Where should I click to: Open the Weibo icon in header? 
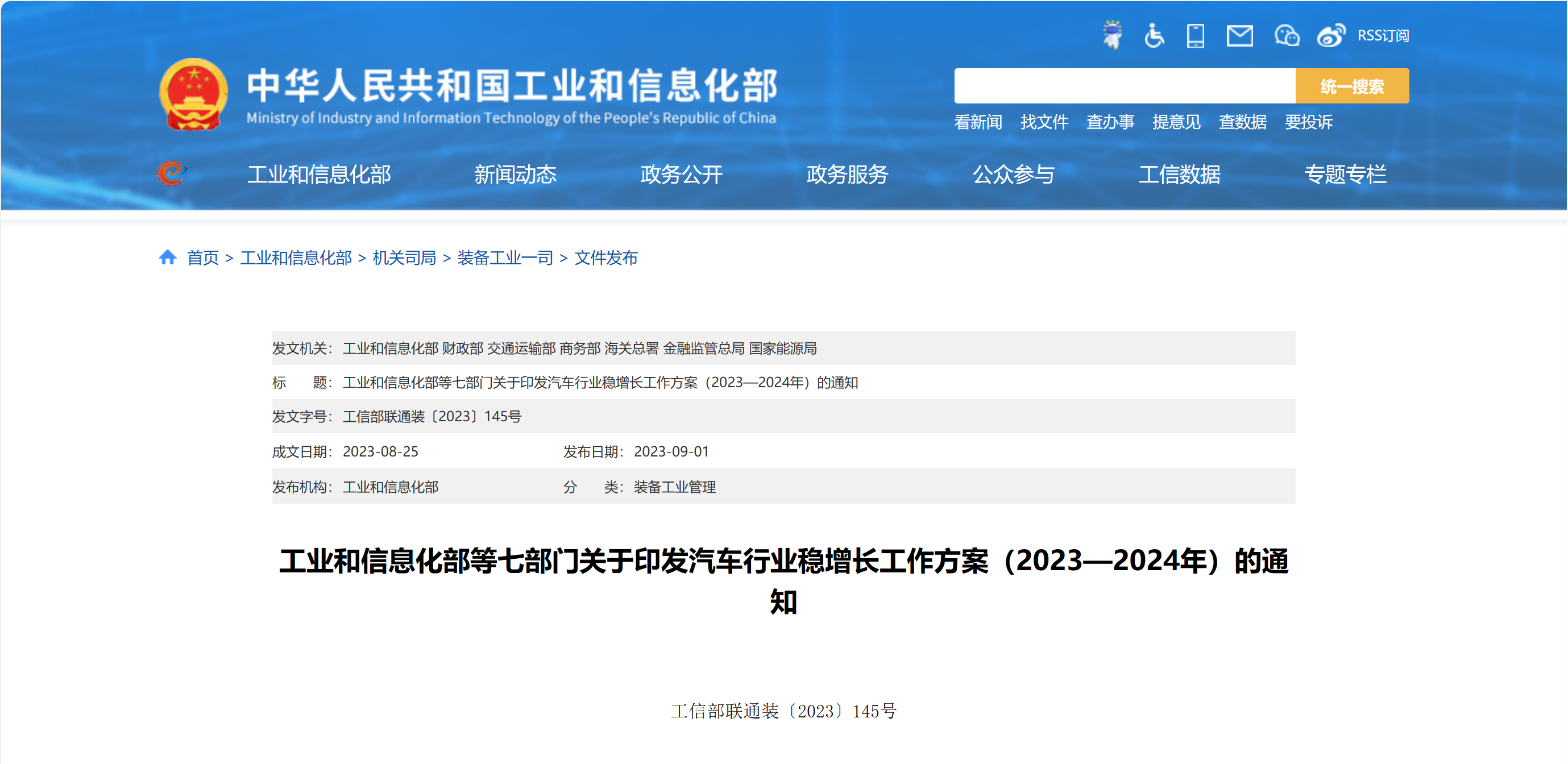1331,35
